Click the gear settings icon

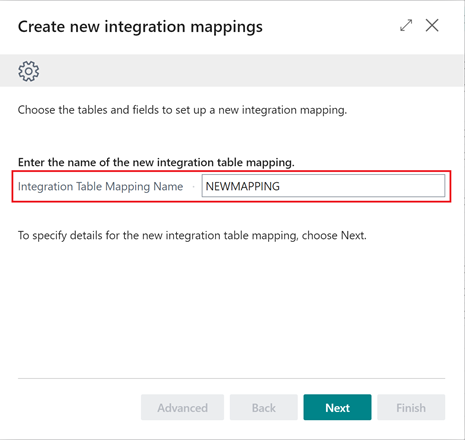[x=28, y=71]
